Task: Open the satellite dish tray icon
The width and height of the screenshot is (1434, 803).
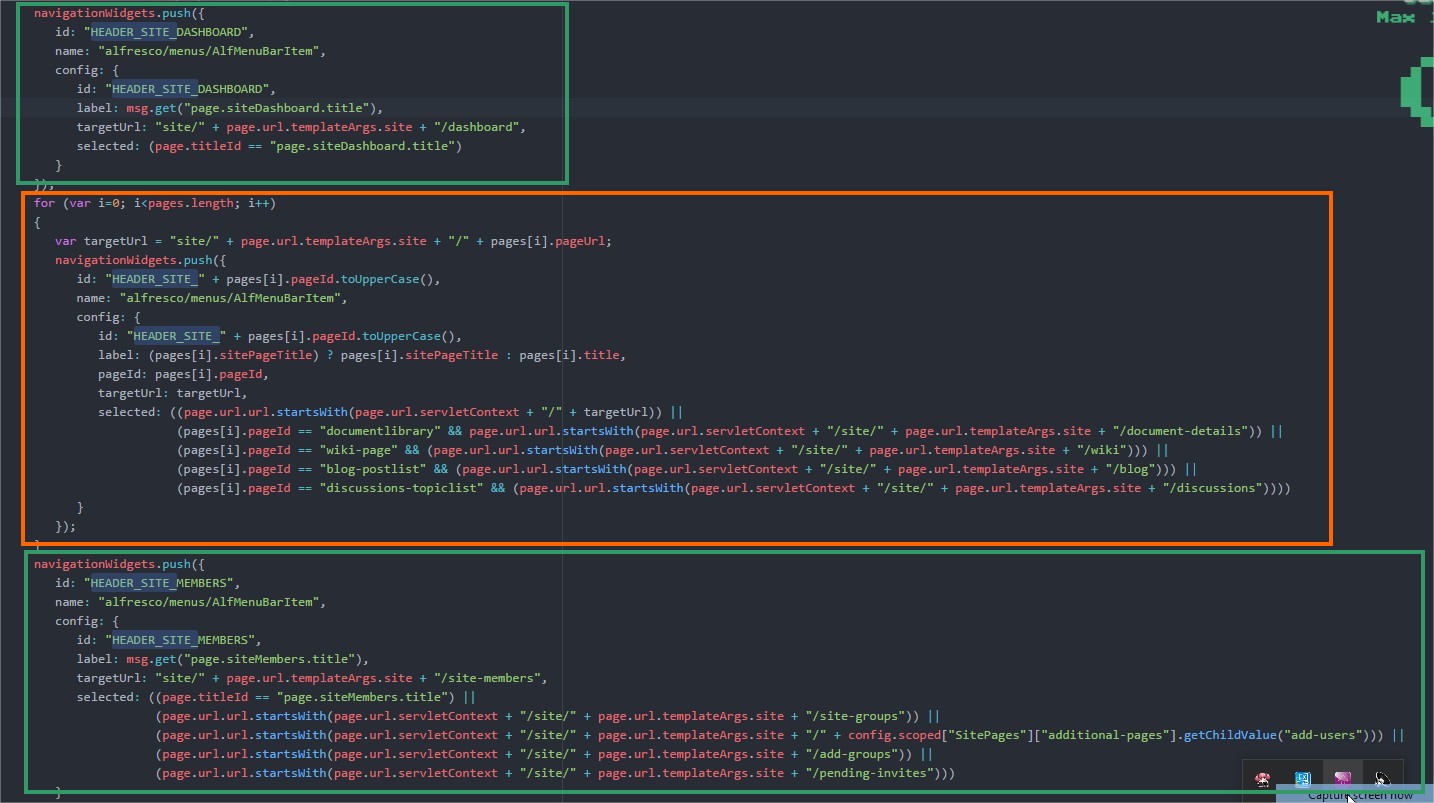Action: [1382, 778]
